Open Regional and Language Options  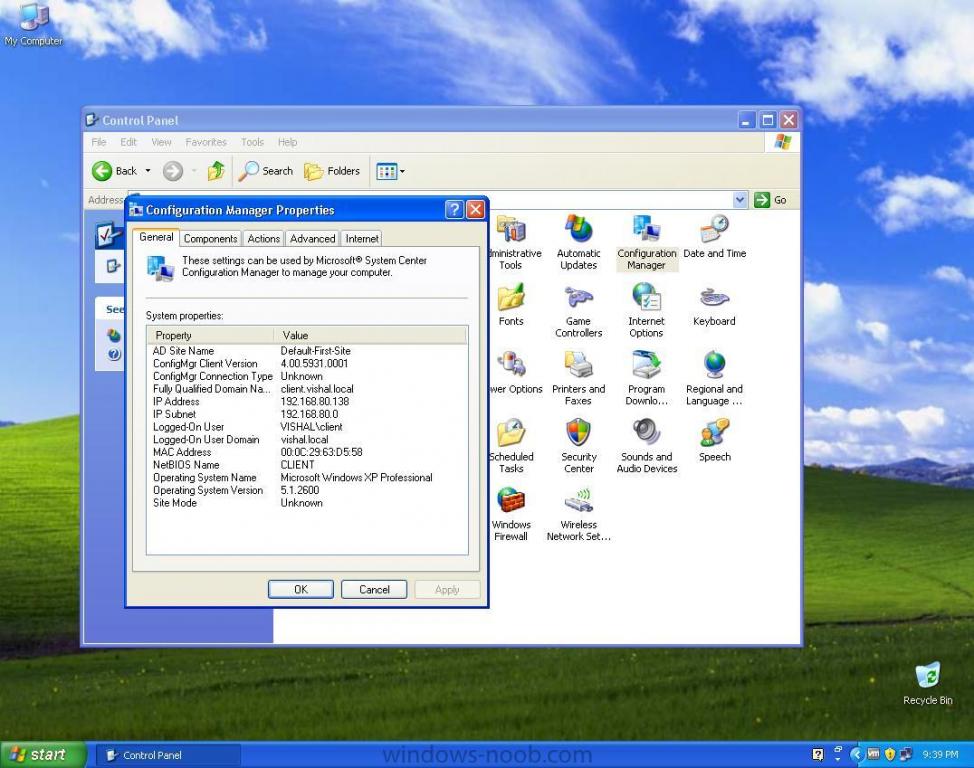(714, 378)
